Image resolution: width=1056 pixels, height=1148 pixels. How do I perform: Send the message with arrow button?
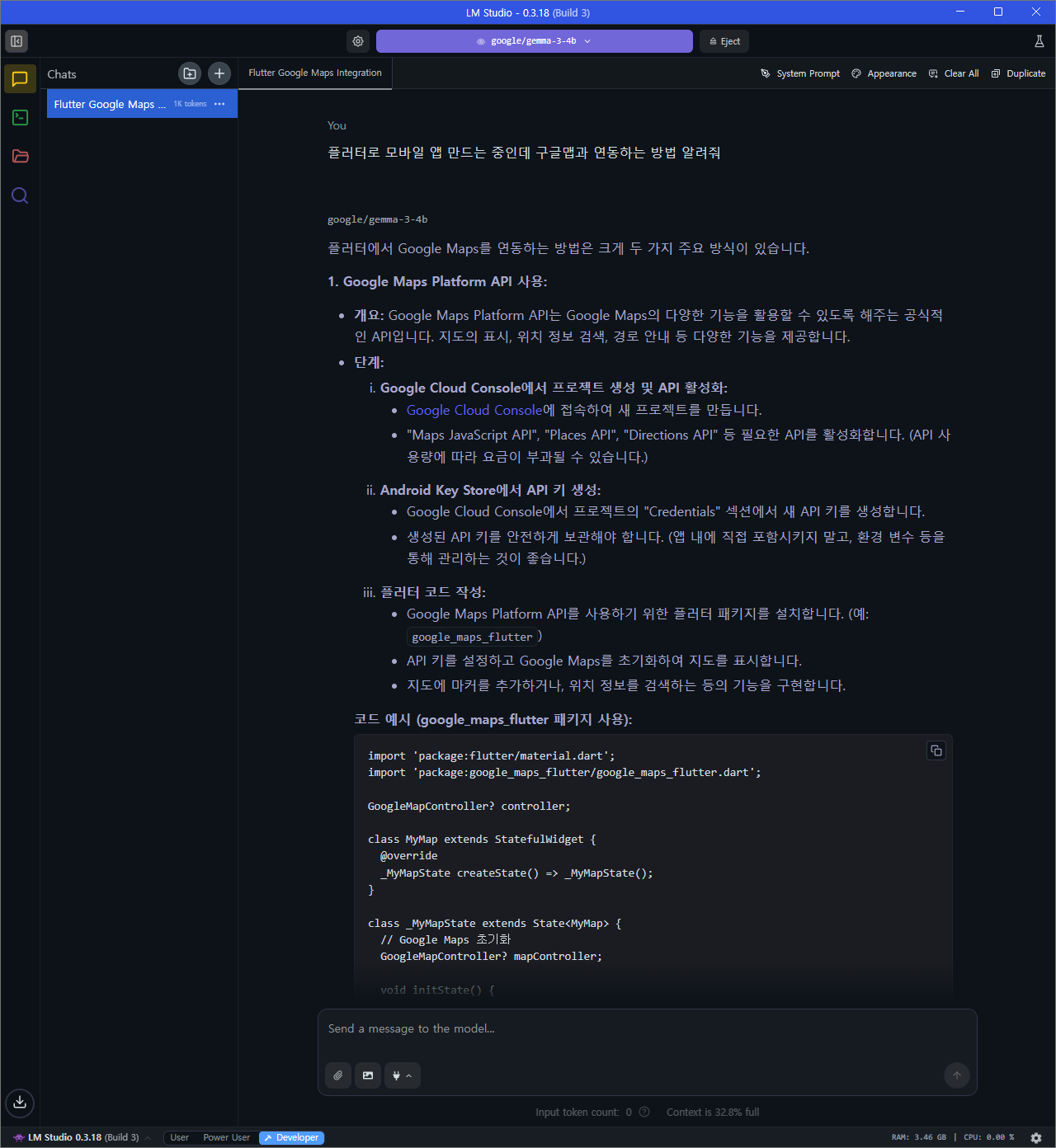[x=957, y=1075]
